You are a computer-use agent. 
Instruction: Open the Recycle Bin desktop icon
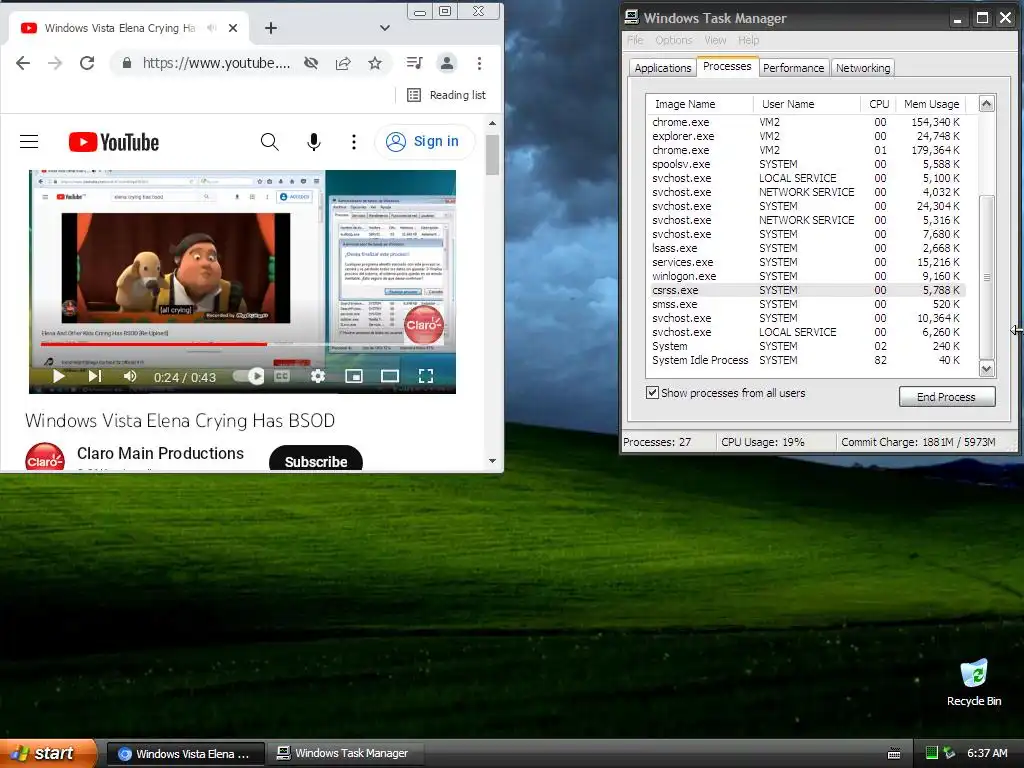974,683
